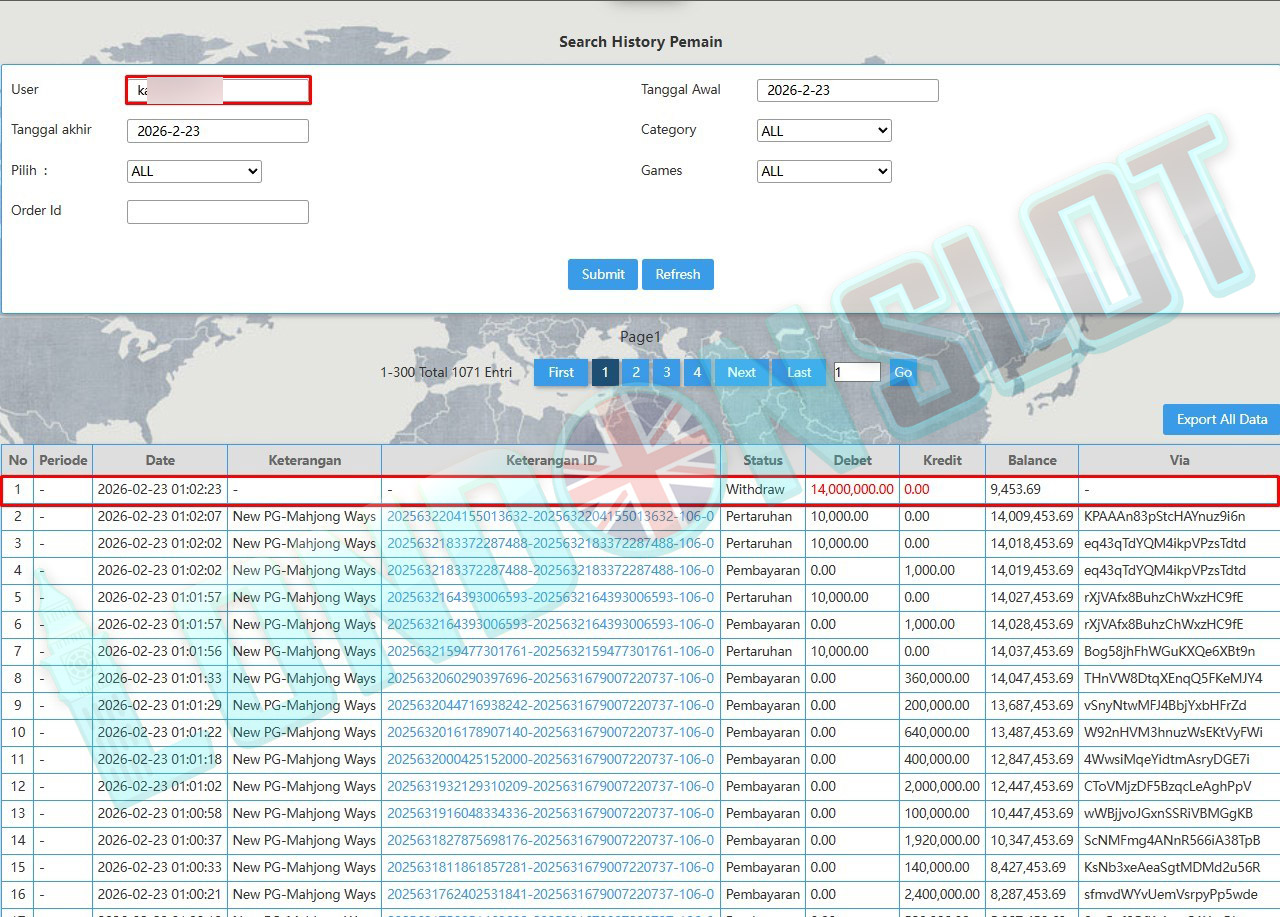Viewport: 1280px width, 917px height.
Task: Open Keterangan ID link in row 12
Action: (550, 787)
